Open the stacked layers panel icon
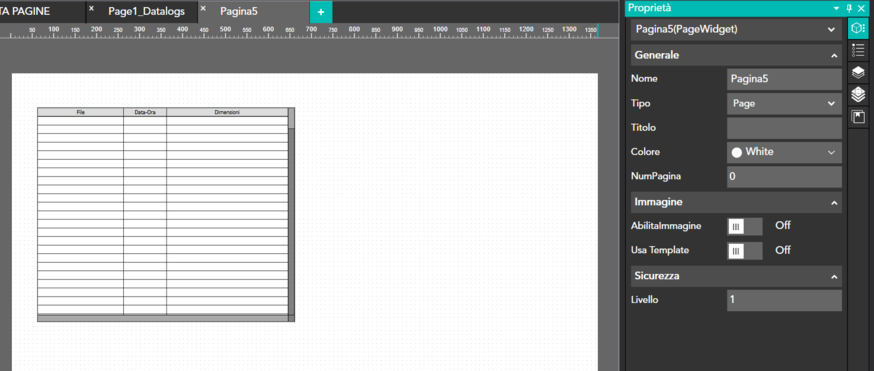Viewport: 874px width, 371px height. [x=858, y=72]
